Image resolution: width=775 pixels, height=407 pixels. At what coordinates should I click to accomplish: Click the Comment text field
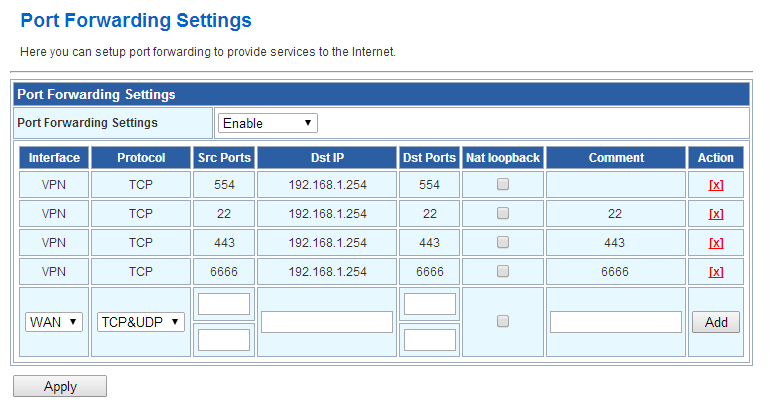coord(616,322)
